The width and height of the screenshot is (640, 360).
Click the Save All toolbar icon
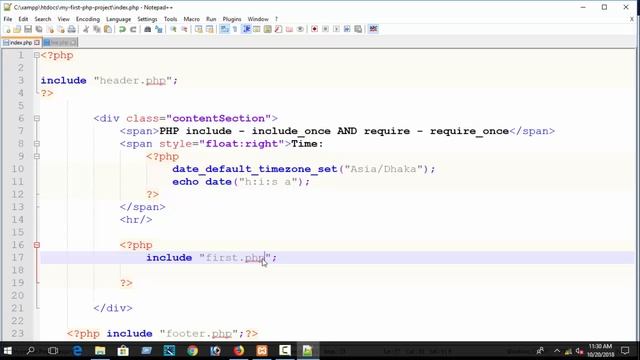[x=39, y=29]
